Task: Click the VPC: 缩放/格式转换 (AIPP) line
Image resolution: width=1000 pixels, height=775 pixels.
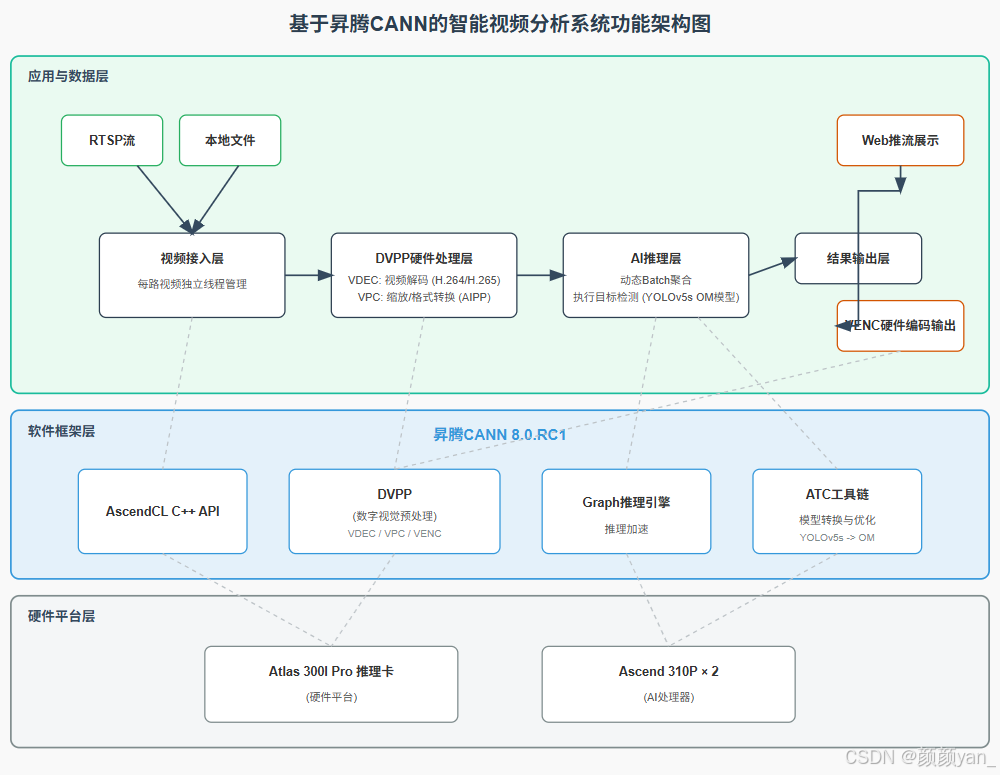Action: coord(424,297)
